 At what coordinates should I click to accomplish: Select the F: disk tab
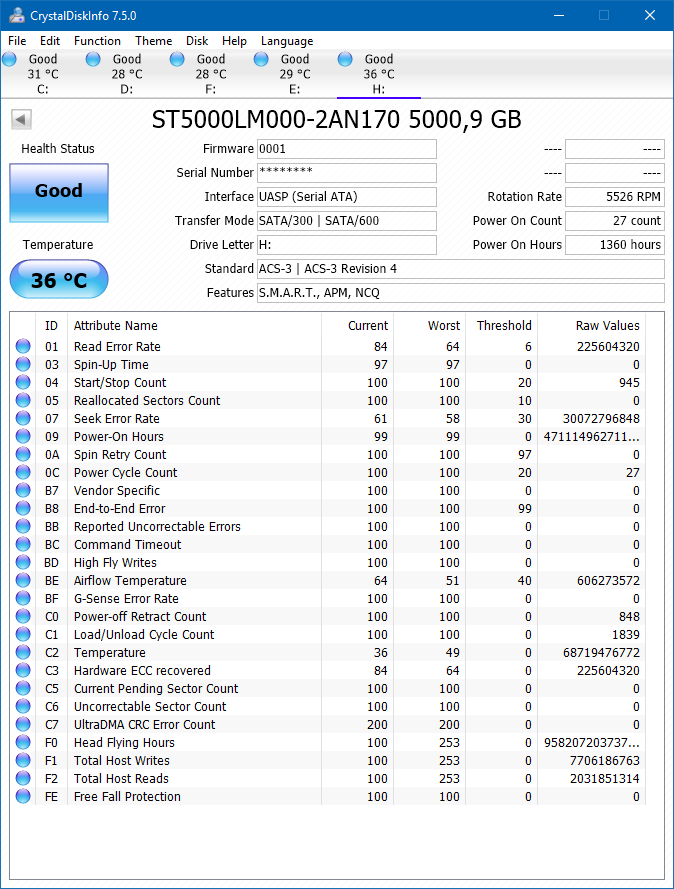(x=210, y=74)
